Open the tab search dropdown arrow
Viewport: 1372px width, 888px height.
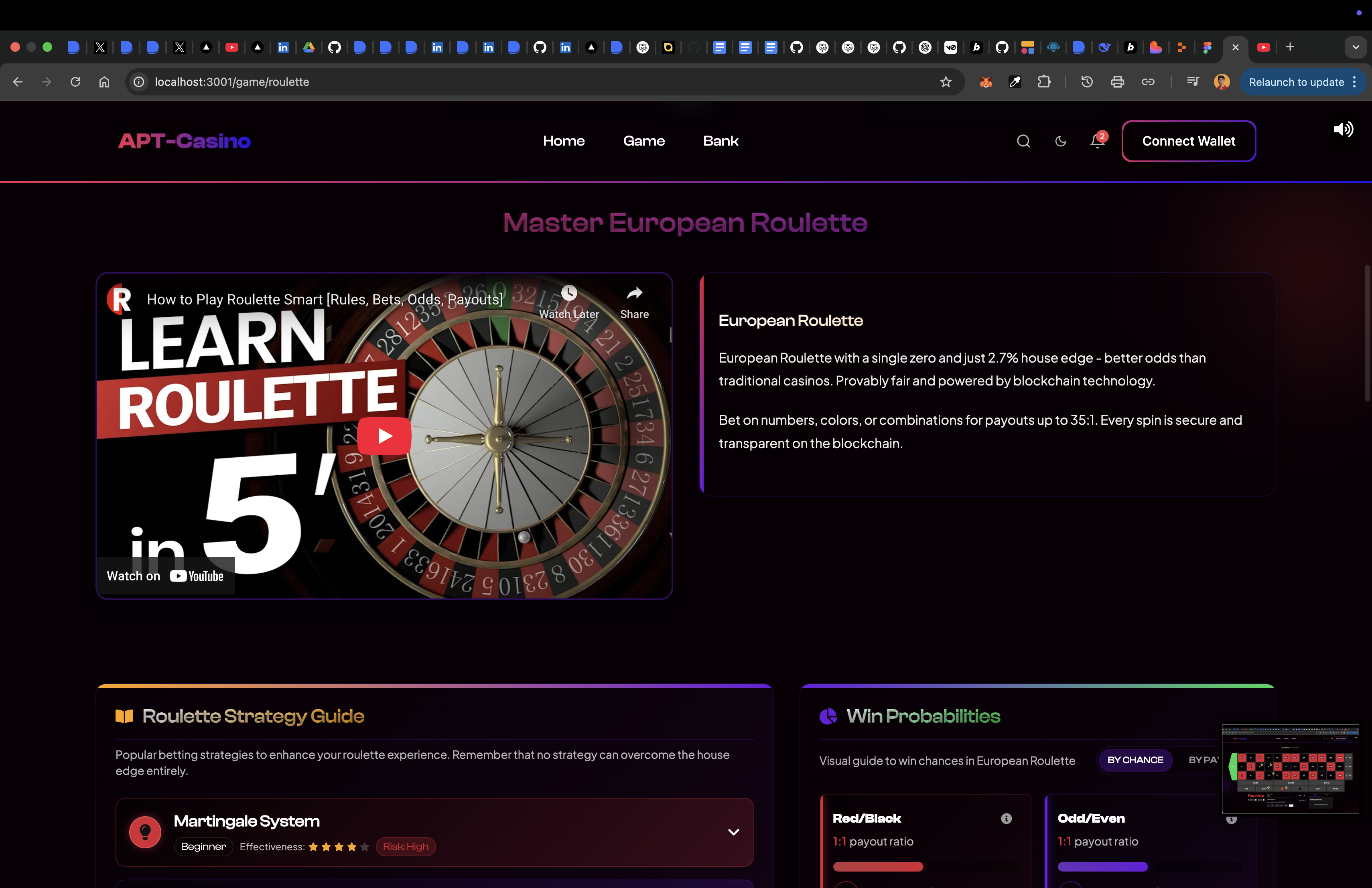[1355, 47]
